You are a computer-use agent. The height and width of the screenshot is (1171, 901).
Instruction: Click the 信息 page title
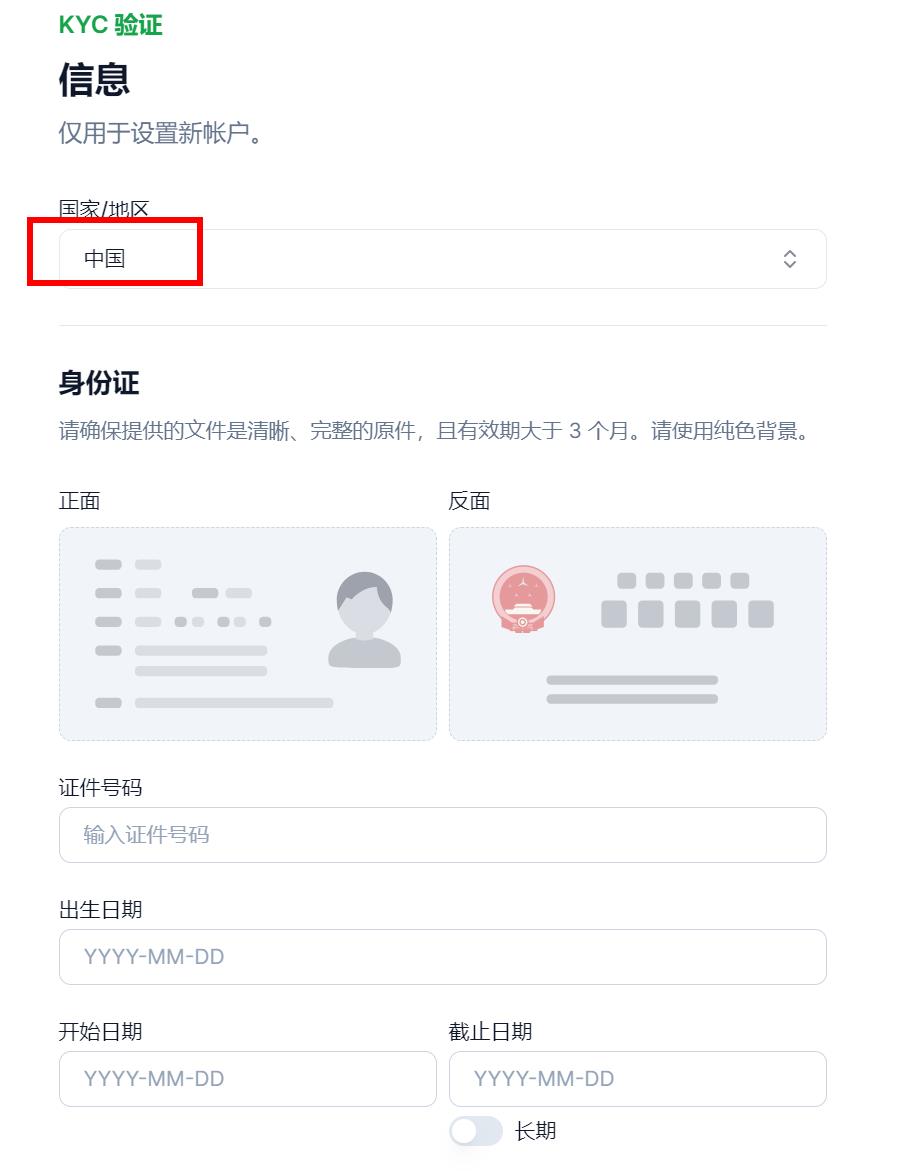(94, 80)
